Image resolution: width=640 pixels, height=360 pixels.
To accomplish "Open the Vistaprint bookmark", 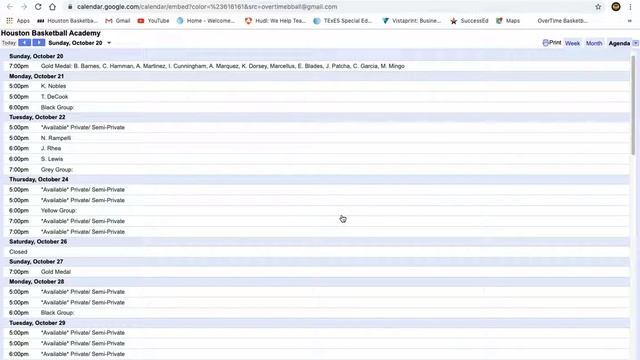I will pos(411,20).
